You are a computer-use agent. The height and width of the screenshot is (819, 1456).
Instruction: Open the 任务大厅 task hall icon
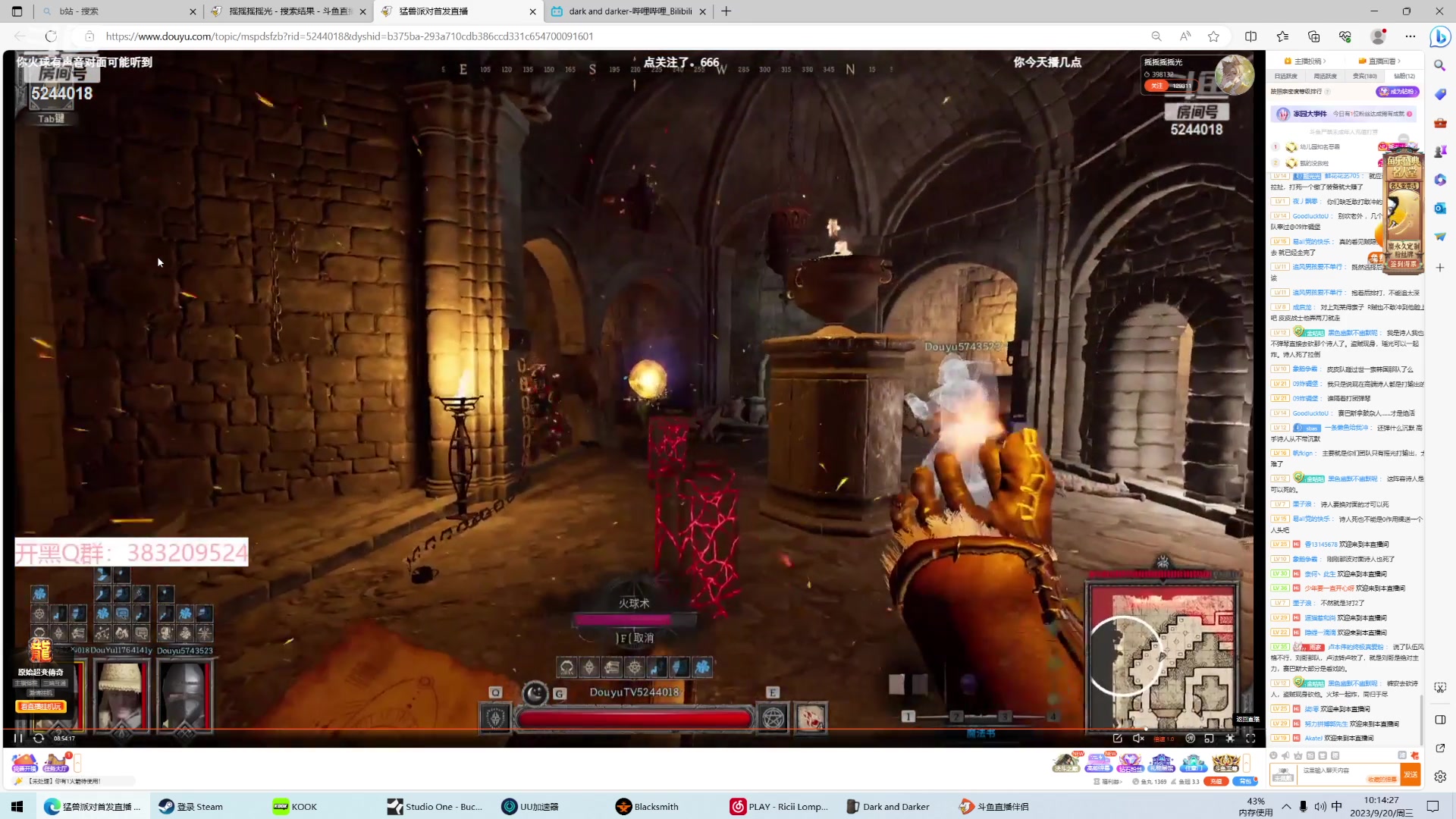pyautogui.click(x=56, y=763)
